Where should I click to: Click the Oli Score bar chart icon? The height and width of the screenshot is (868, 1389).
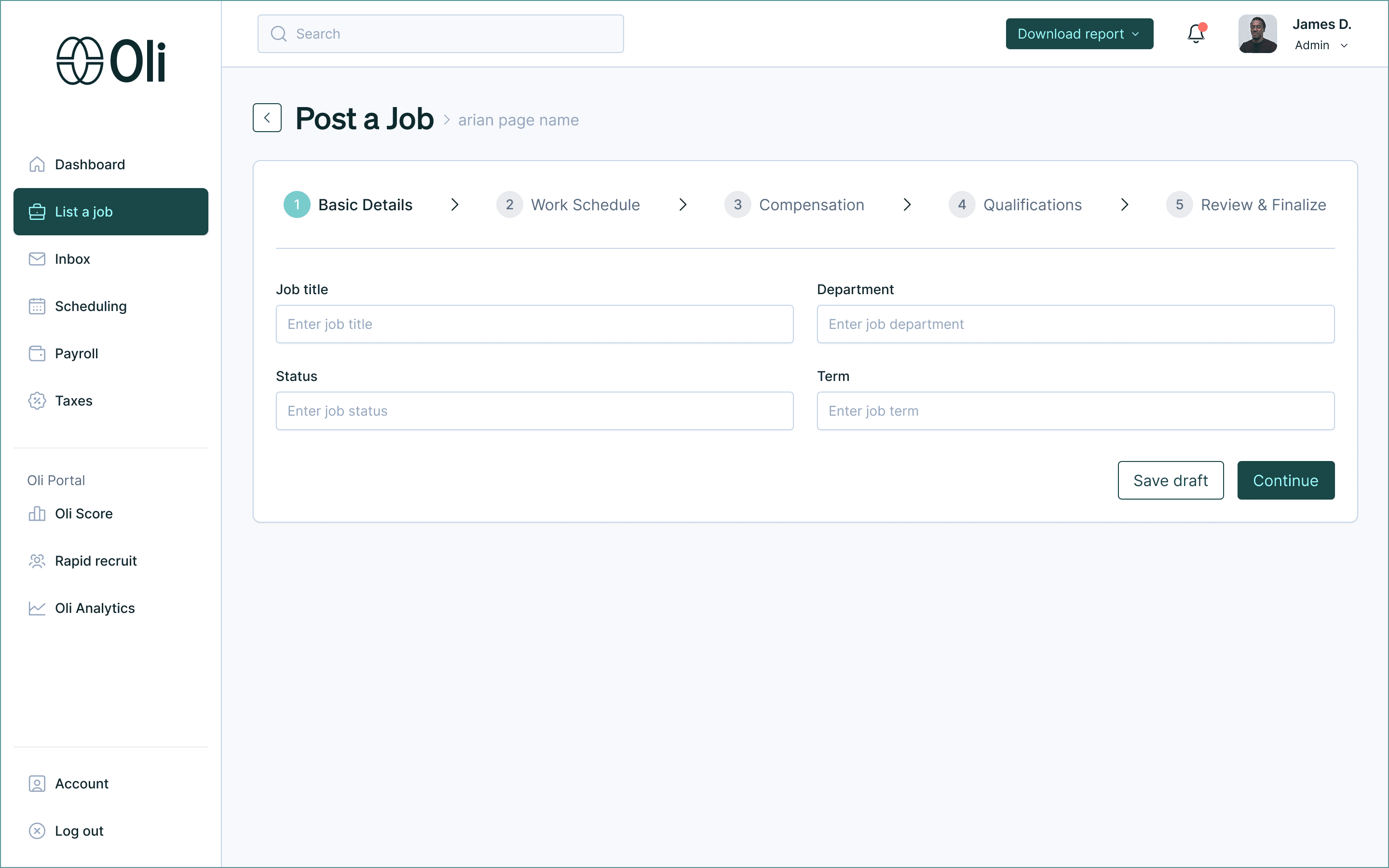[37, 513]
